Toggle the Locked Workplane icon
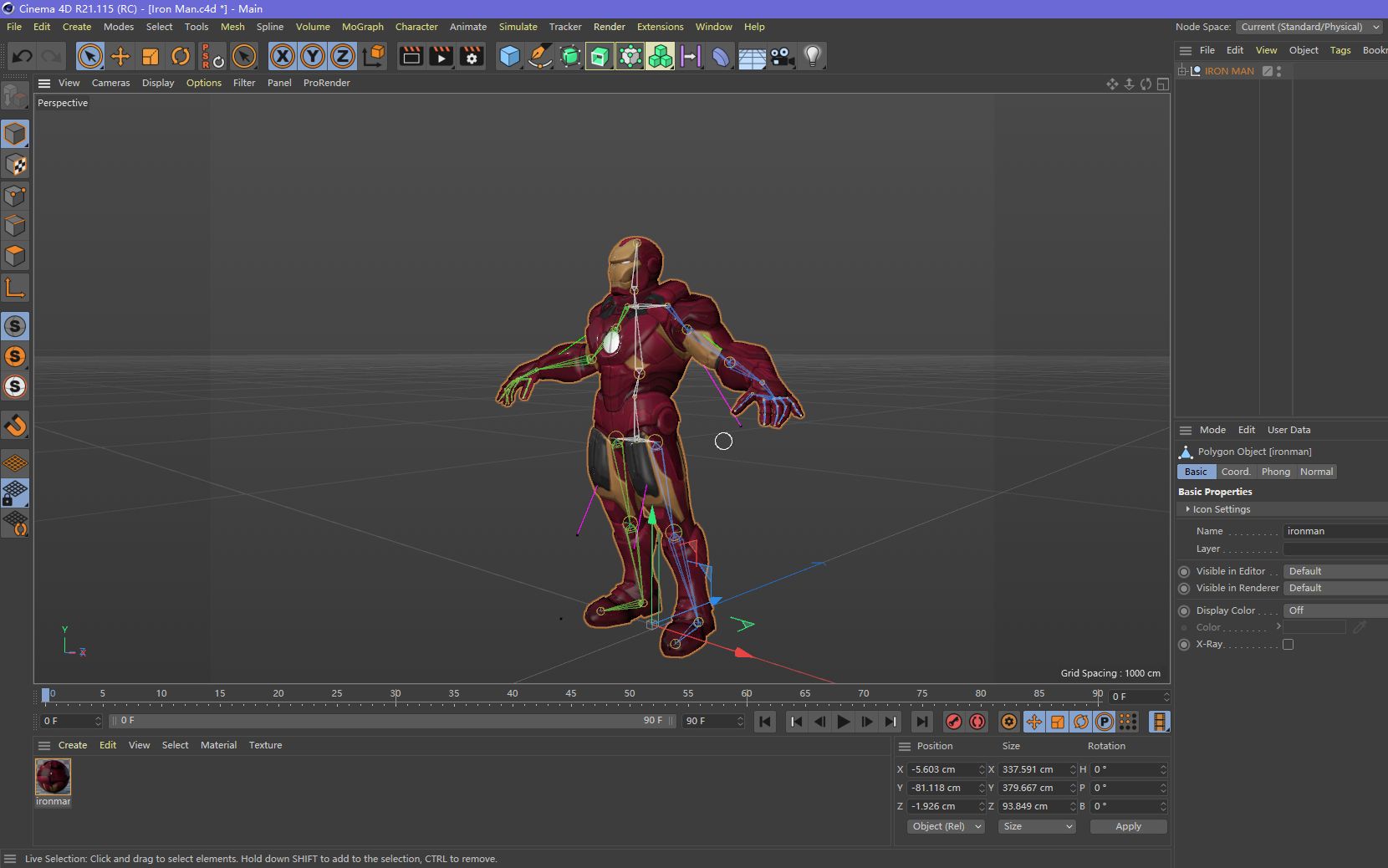The width and height of the screenshot is (1388, 868). [15, 493]
